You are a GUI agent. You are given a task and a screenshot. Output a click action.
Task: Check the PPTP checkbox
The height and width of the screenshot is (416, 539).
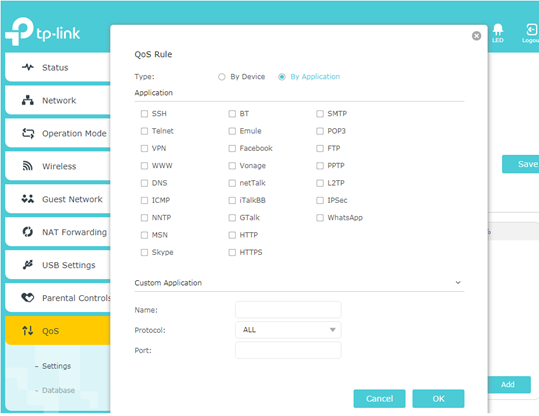coord(320,166)
